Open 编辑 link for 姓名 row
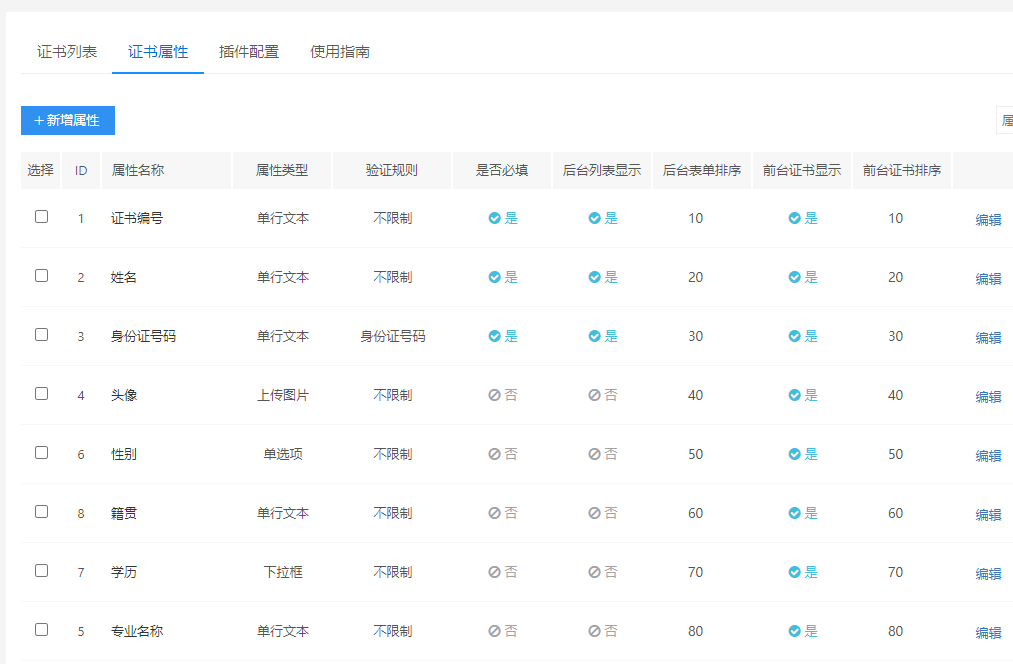Viewport: 1013px width, 664px height. [988, 279]
